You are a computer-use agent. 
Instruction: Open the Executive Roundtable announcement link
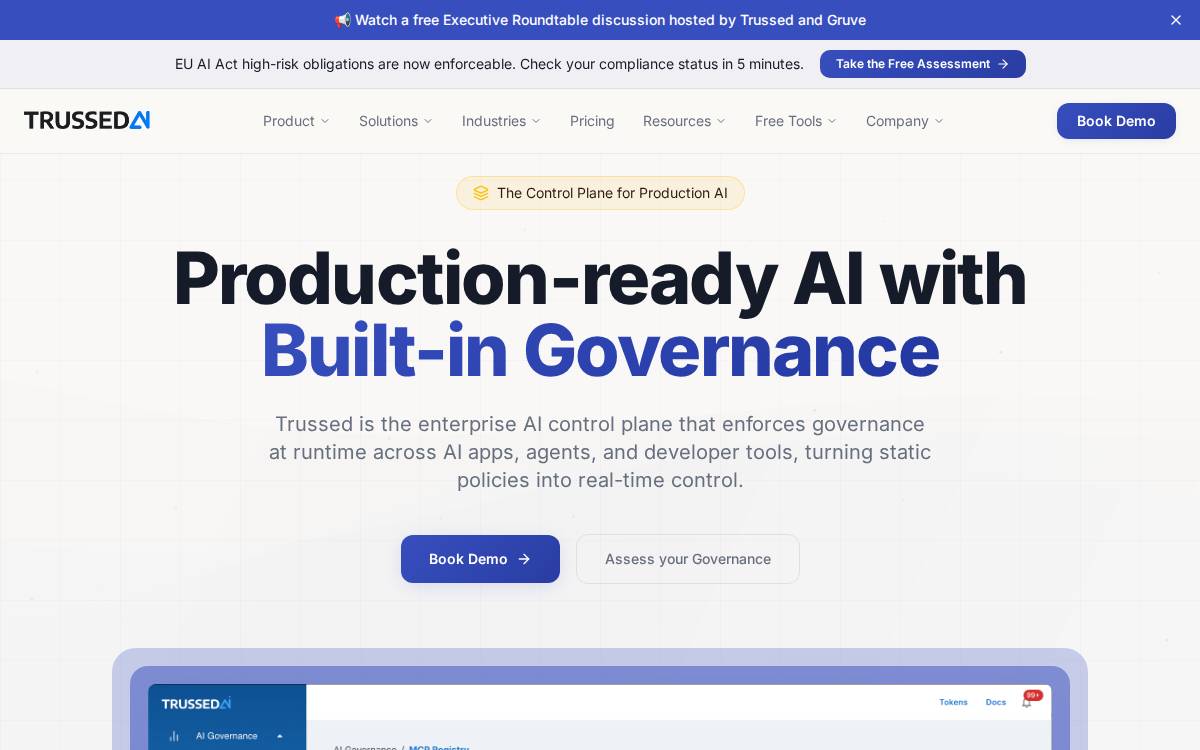600,20
